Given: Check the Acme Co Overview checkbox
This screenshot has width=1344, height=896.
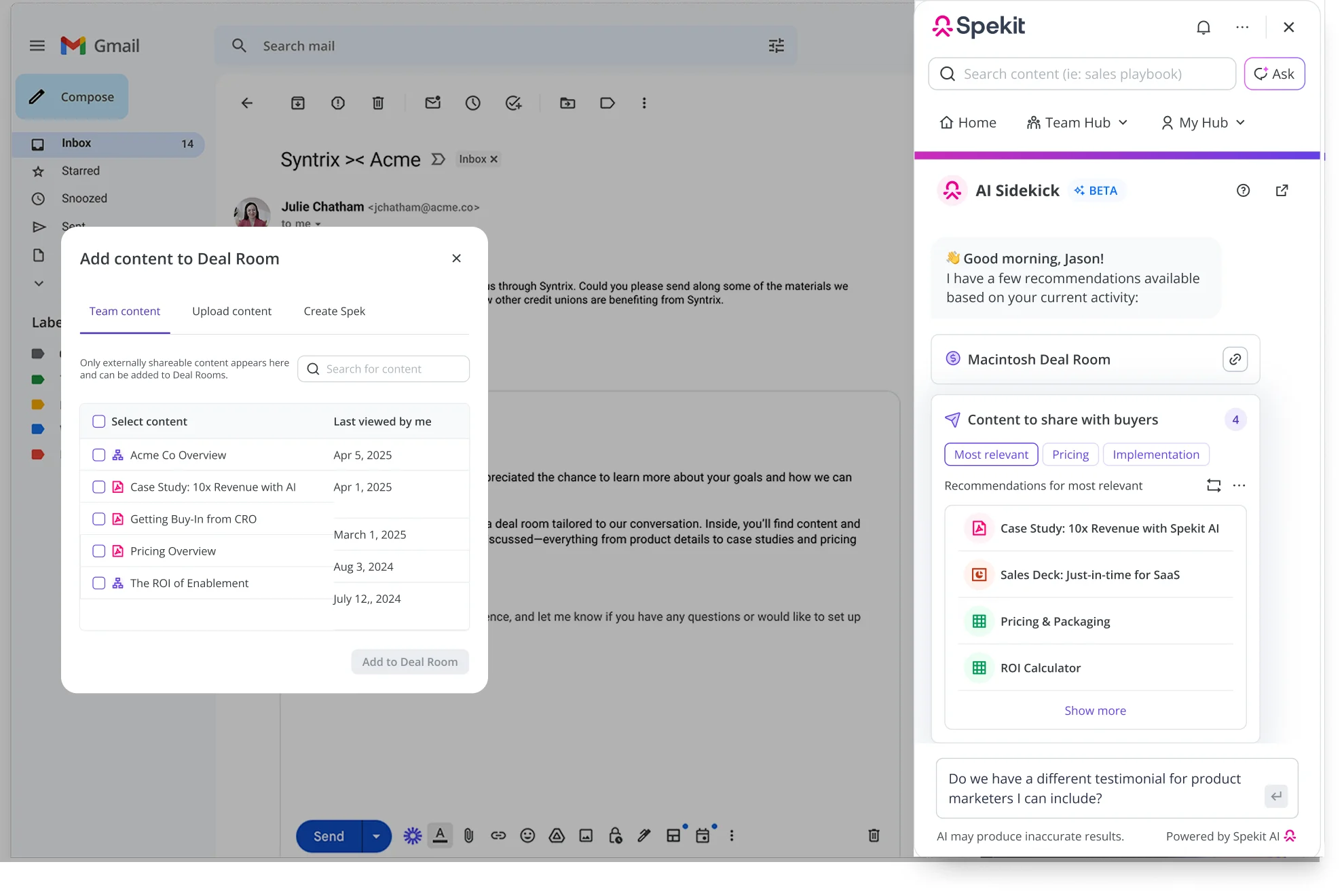Looking at the screenshot, I should click(99, 455).
